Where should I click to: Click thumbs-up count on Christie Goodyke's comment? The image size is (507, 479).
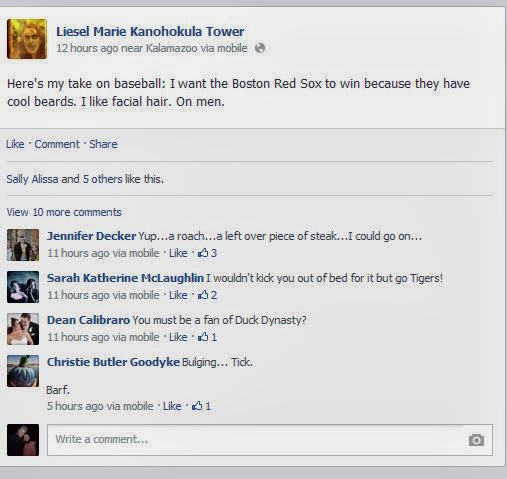click(x=201, y=406)
